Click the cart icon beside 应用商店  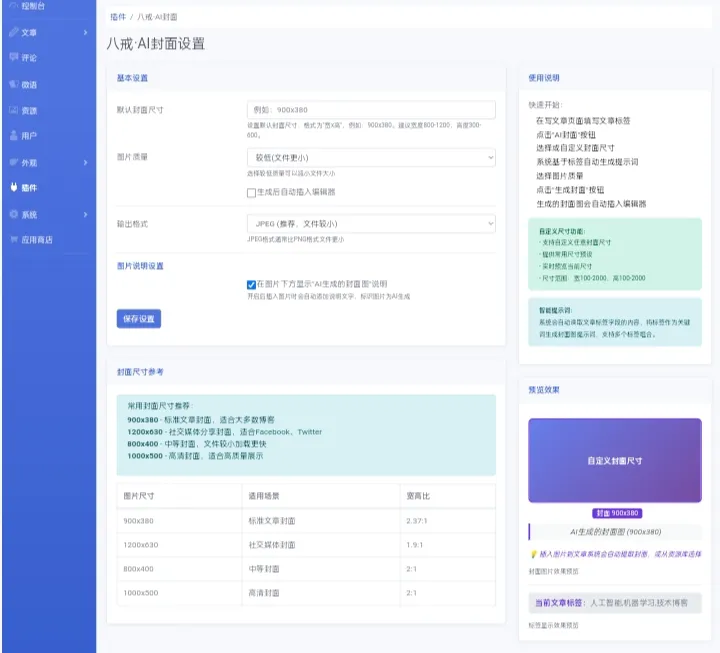pyautogui.click(x=14, y=239)
